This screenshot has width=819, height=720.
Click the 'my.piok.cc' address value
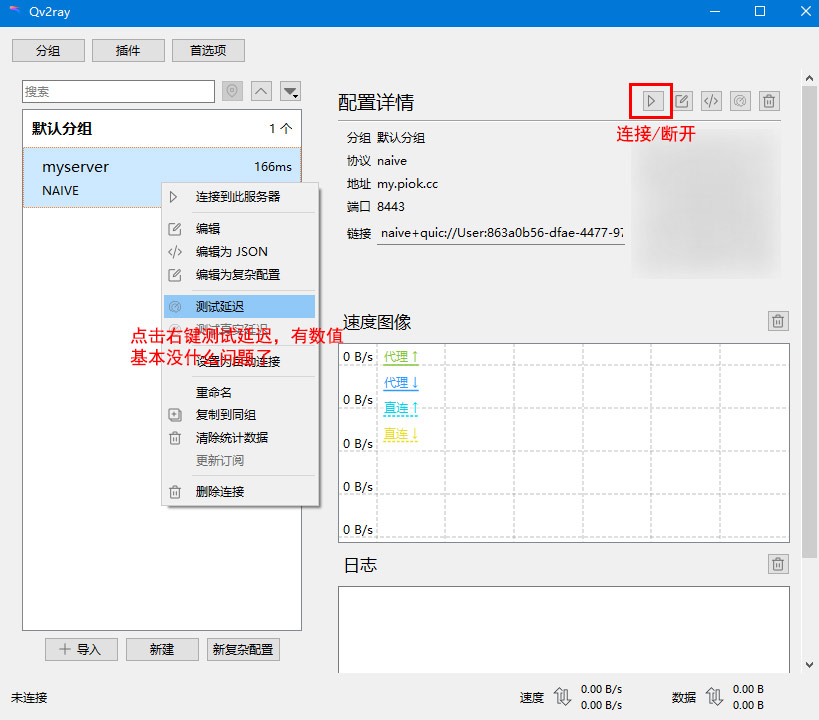tap(407, 184)
